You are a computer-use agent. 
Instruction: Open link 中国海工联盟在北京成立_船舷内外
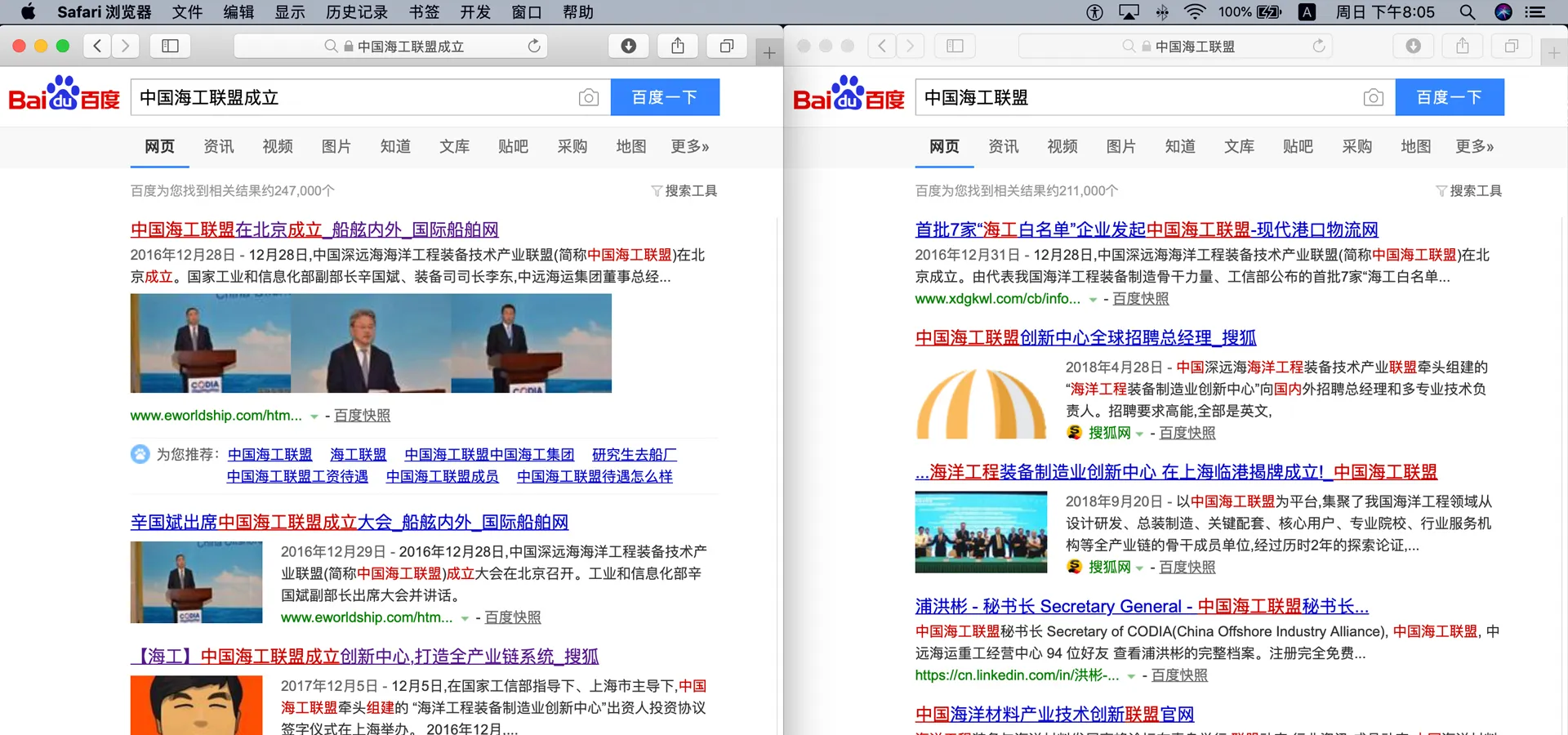click(x=314, y=230)
